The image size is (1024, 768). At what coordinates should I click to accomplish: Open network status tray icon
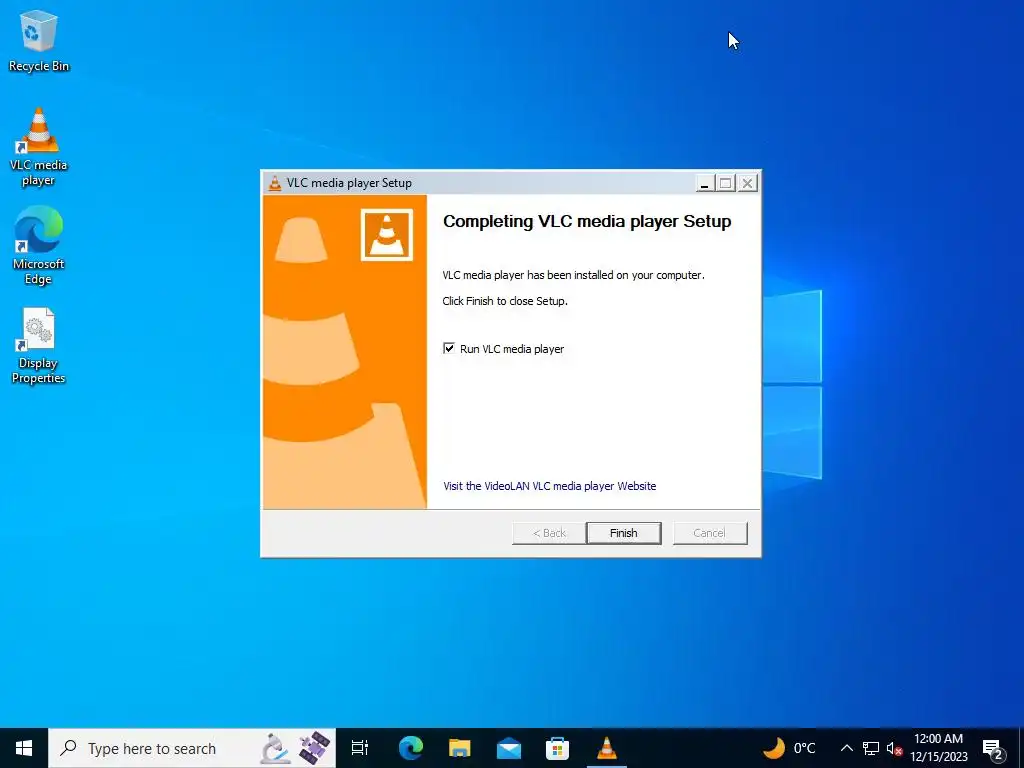click(x=871, y=748)
